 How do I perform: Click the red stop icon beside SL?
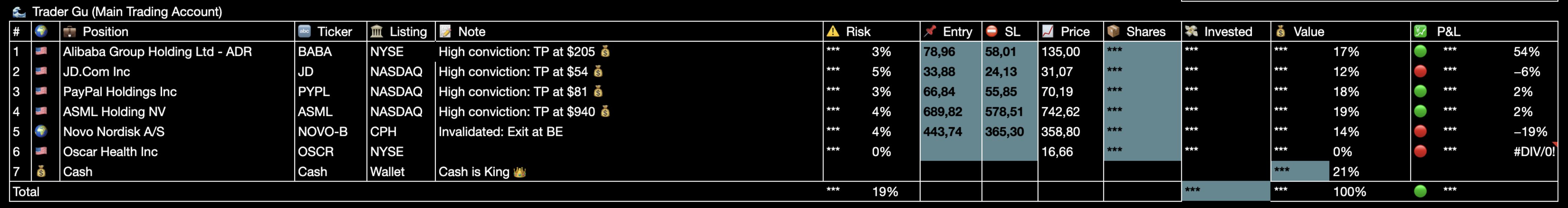pos(992,31)
